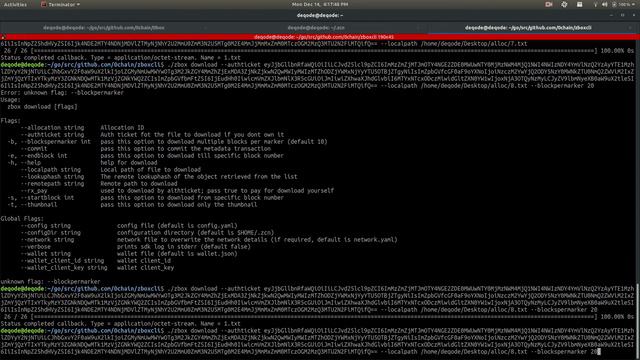Click the '--configDir string' global flag line
This screenshot has height=360, width=640.
(147, 233)
